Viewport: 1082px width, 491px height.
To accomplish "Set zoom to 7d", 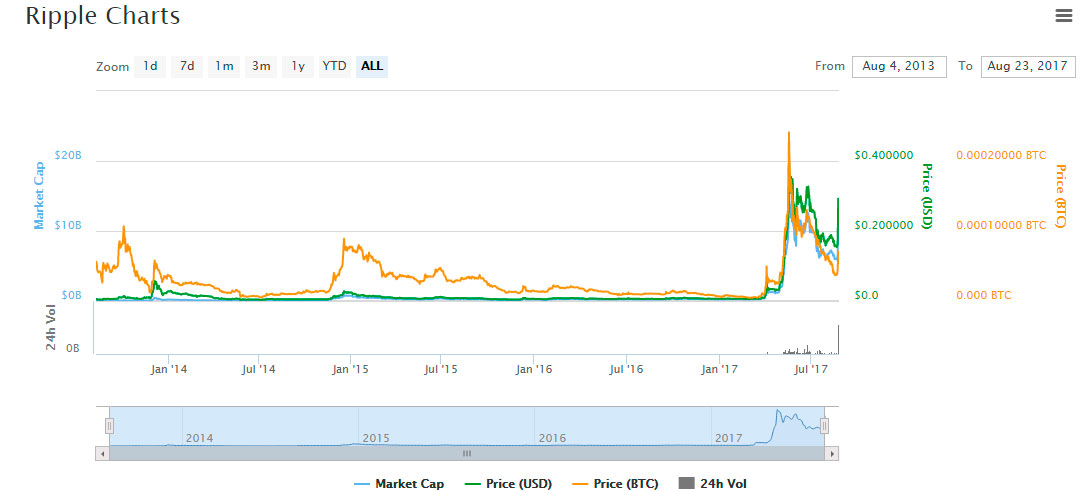I will point(187,66).
